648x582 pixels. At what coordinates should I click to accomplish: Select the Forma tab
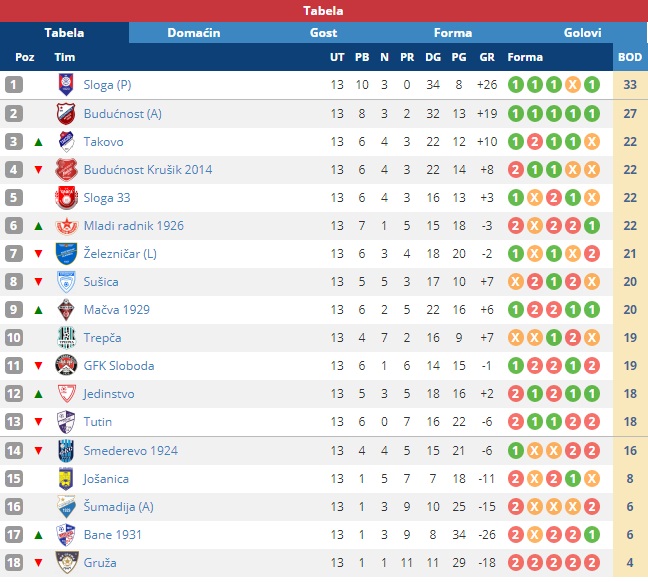click(x=453, y=33)
